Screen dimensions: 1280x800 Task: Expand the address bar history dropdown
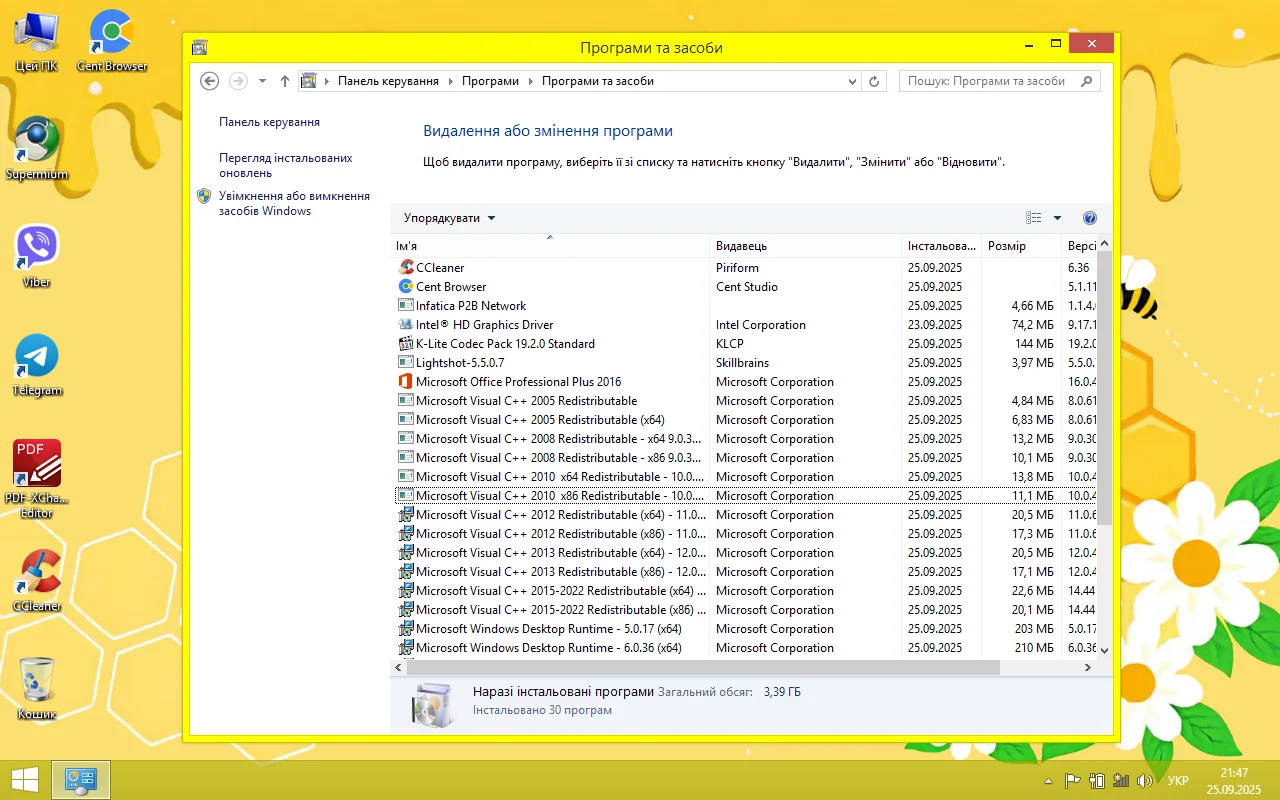tap(852, 81)
